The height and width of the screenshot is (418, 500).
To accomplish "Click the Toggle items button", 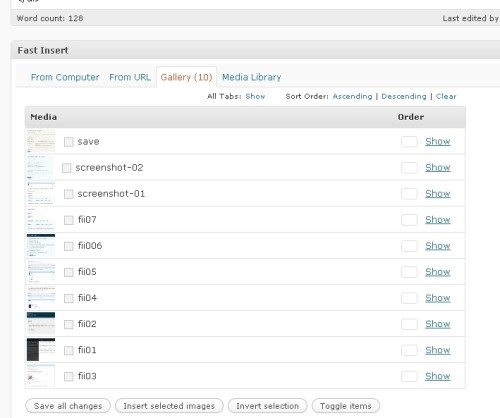I will click(x=346, y=406).
